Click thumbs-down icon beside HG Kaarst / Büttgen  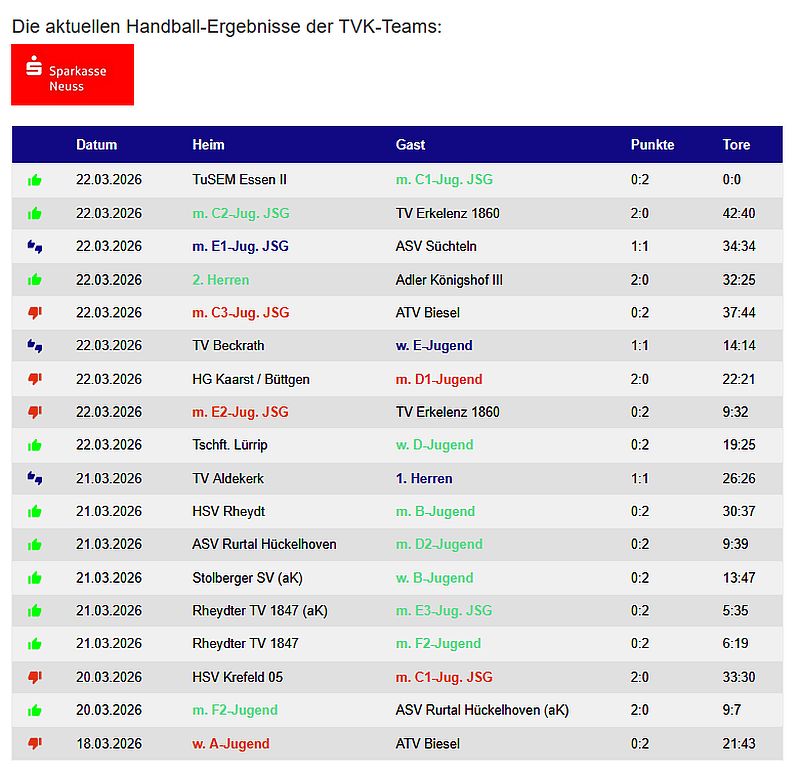point(35,379)
